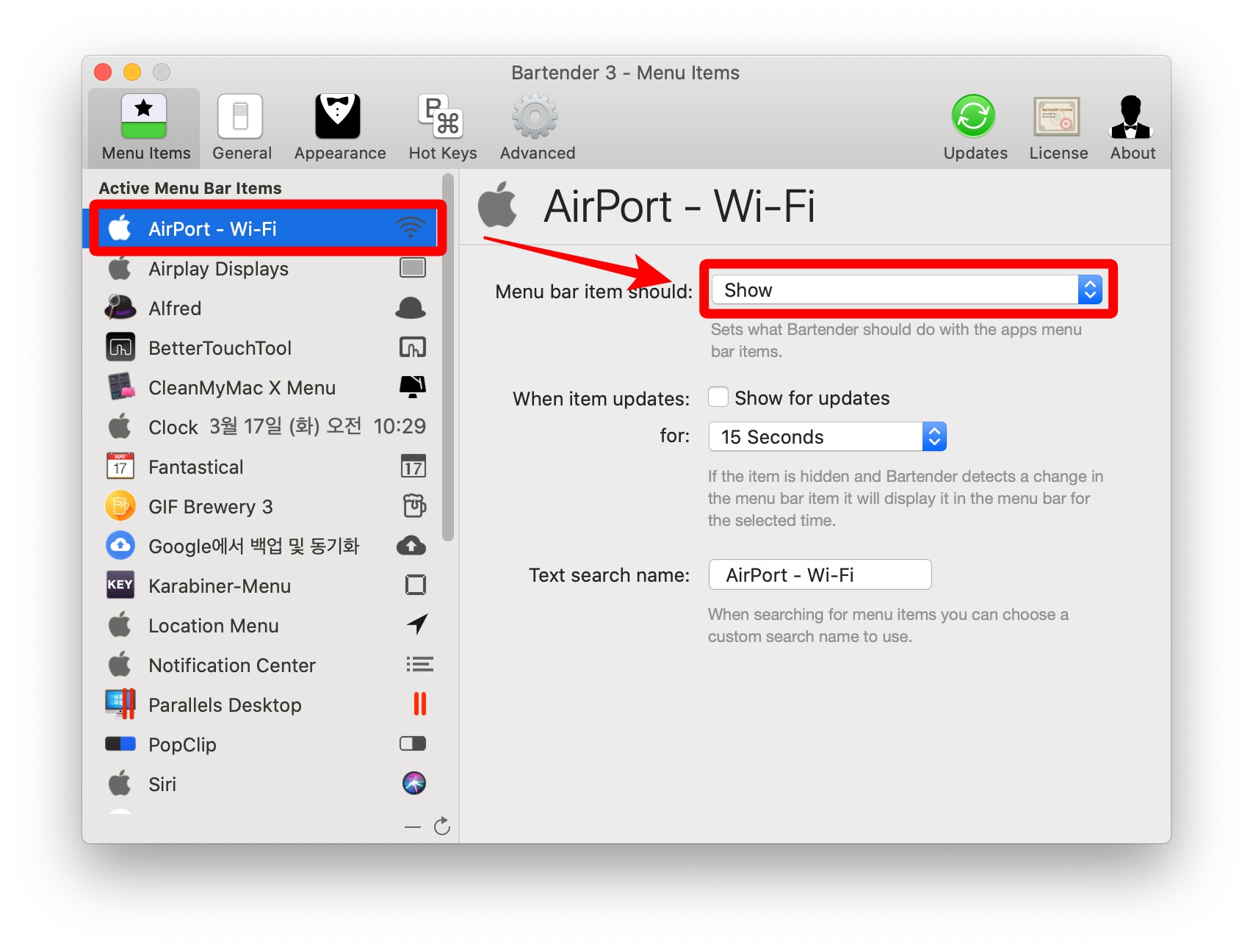1253x952 pixels.
Task: Open the Menu Items tab
Action: [145, 128]
